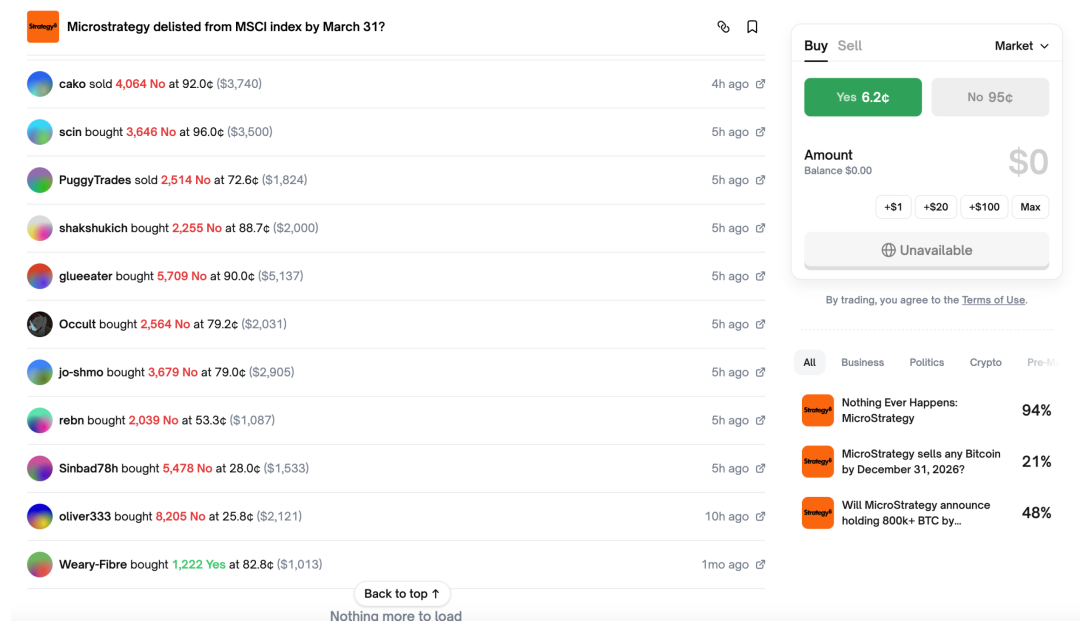Click Sinbad78h's profile avatar
This screenshot has width=1080, height=624.
(40, 468)
